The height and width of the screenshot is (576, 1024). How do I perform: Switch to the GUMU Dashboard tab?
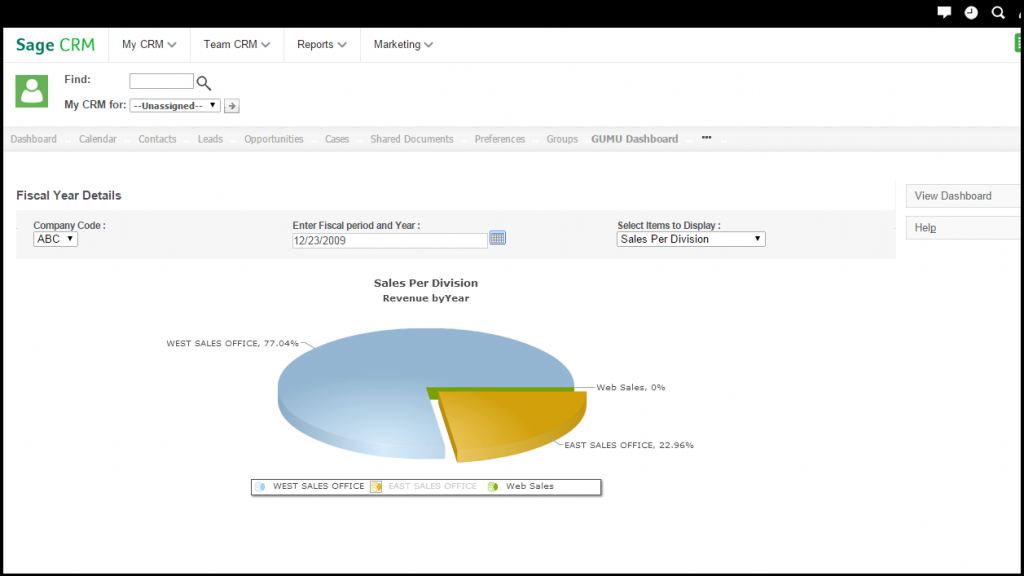(x=635, y=139)
